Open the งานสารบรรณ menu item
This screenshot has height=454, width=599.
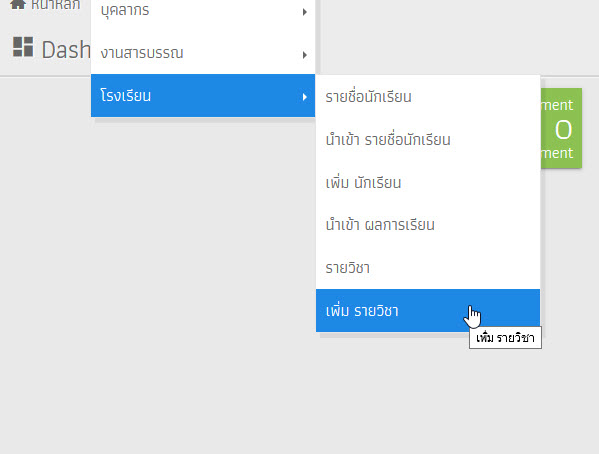203,53
